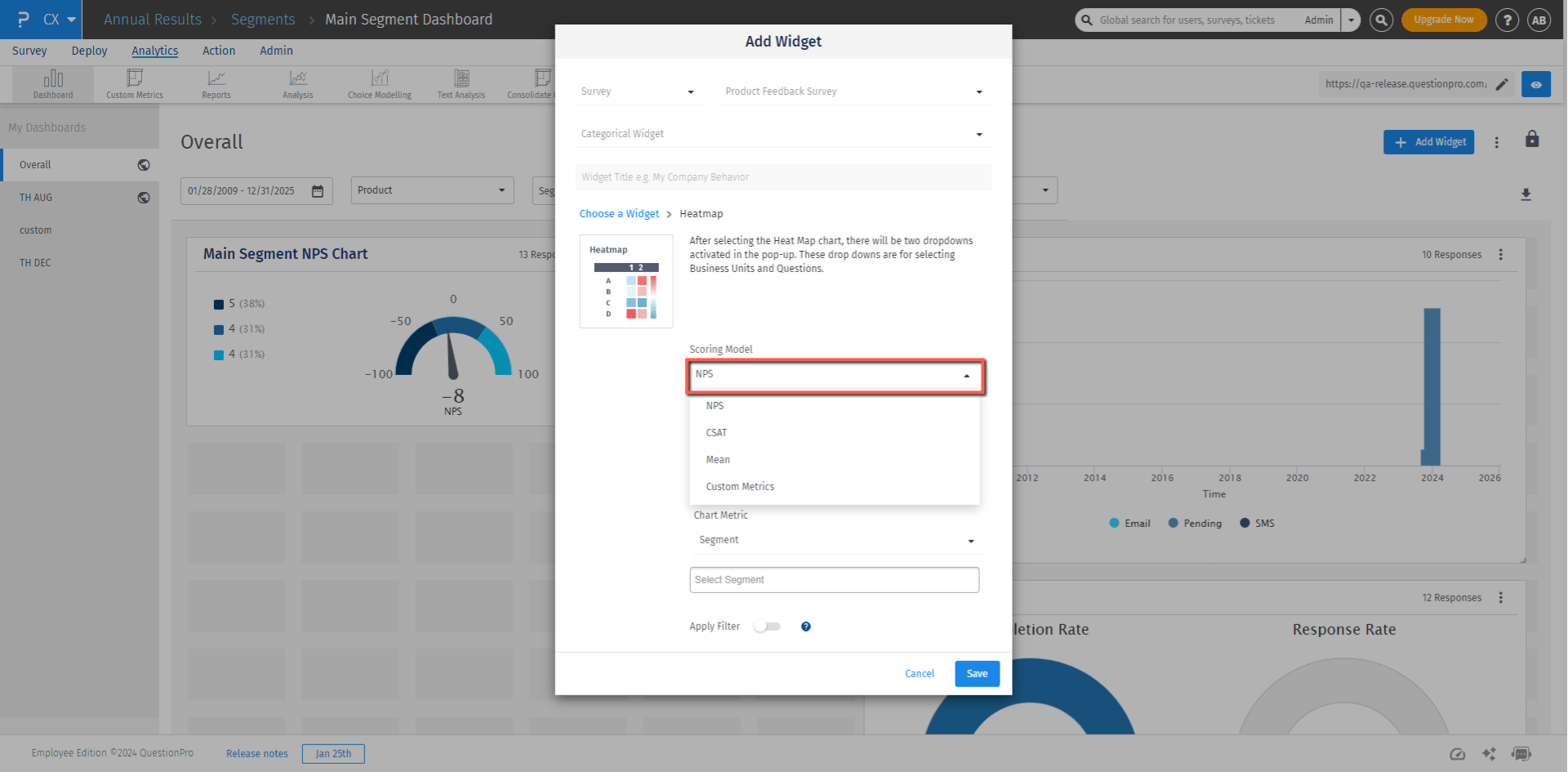This screenshot has width=1568, height=772.
Task: Open the Dashboard view from the Analytics toolbar
Action: click(52, 84)
